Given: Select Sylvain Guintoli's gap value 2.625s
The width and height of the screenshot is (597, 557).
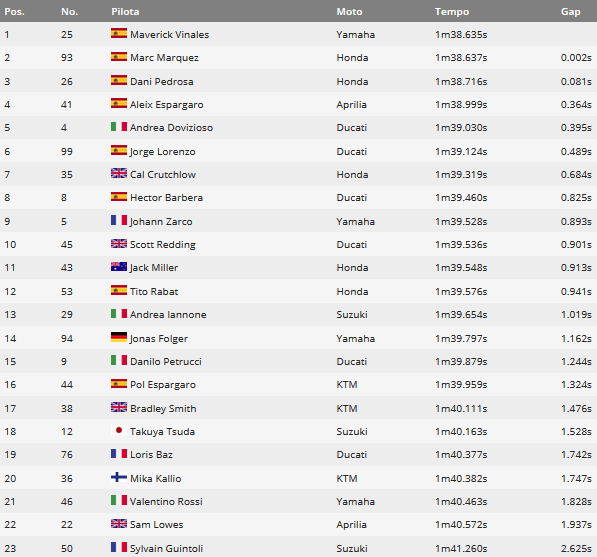Looking at the screenshot, I should (576, 549).
